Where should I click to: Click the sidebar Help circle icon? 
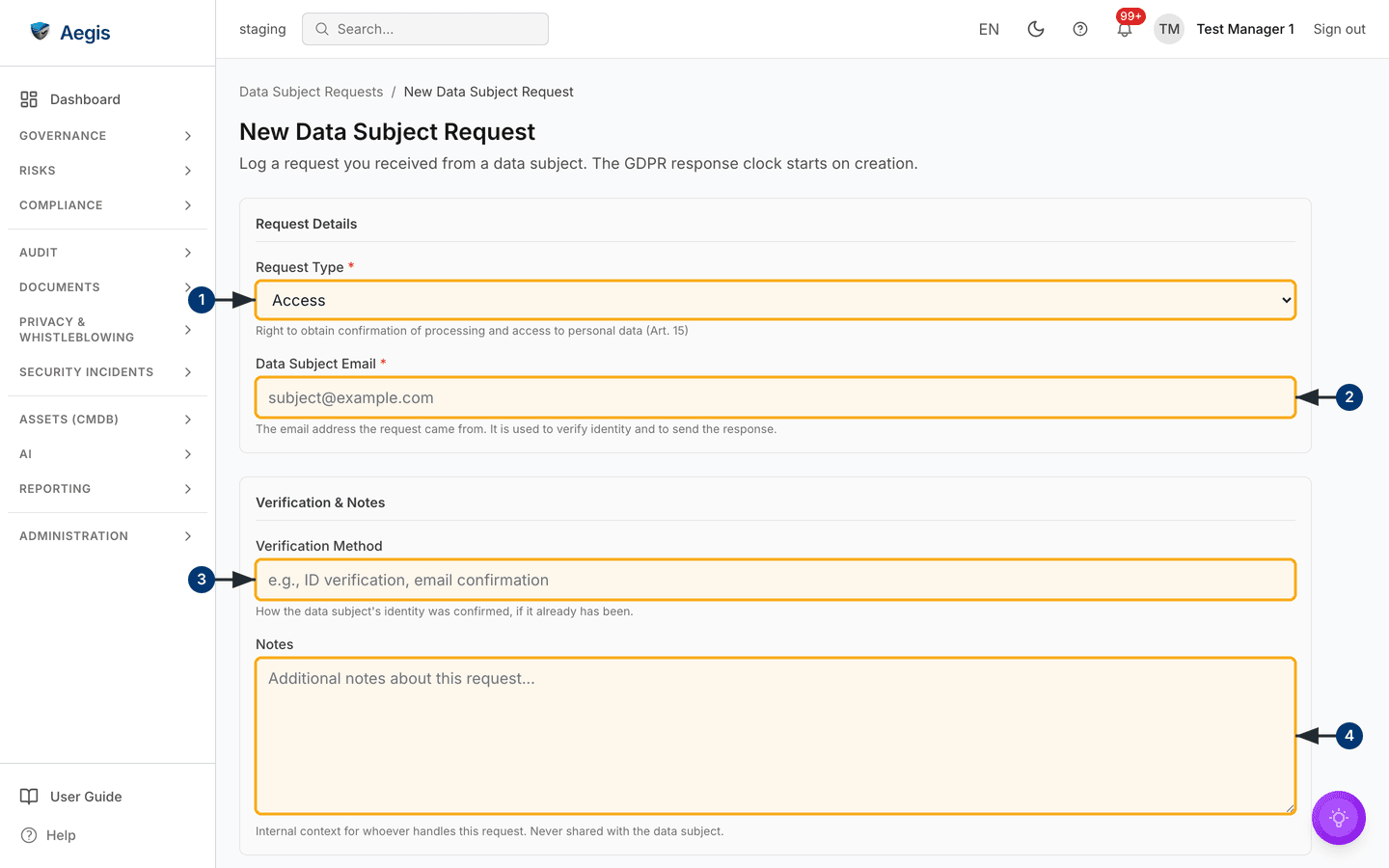click(29, 835)
